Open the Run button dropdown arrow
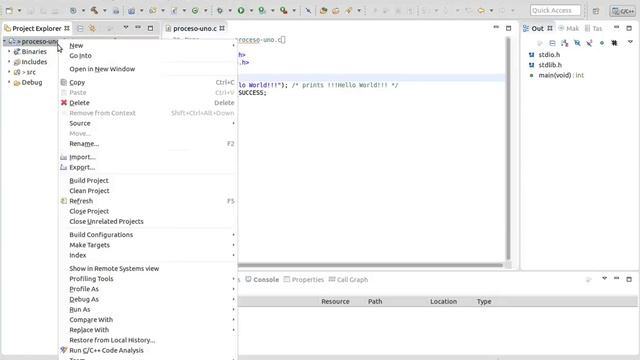Image resolution: width=640 pixels, height=360 pixels. coord(251,11)
